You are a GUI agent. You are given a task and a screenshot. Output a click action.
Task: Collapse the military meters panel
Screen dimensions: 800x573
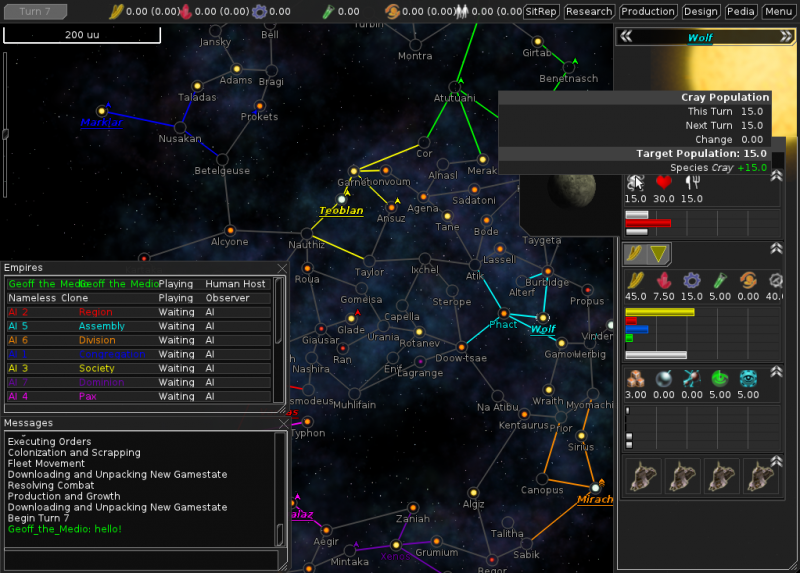coord(775,372)
